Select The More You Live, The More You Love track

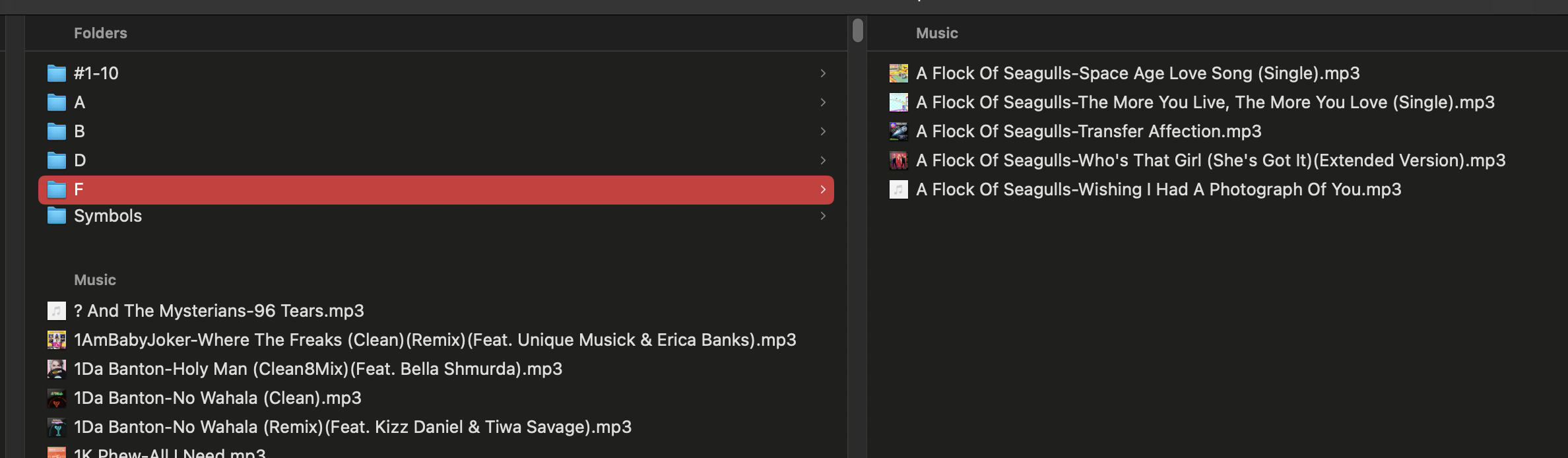[x=1205, y=102]
